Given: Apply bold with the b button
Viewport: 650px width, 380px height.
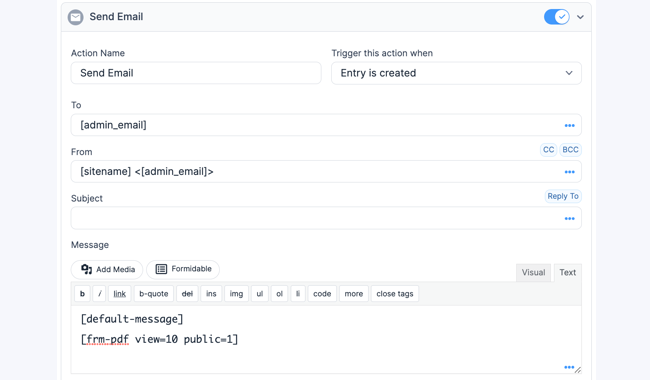Looking at the screenshot, I should [x=82, y=293].
